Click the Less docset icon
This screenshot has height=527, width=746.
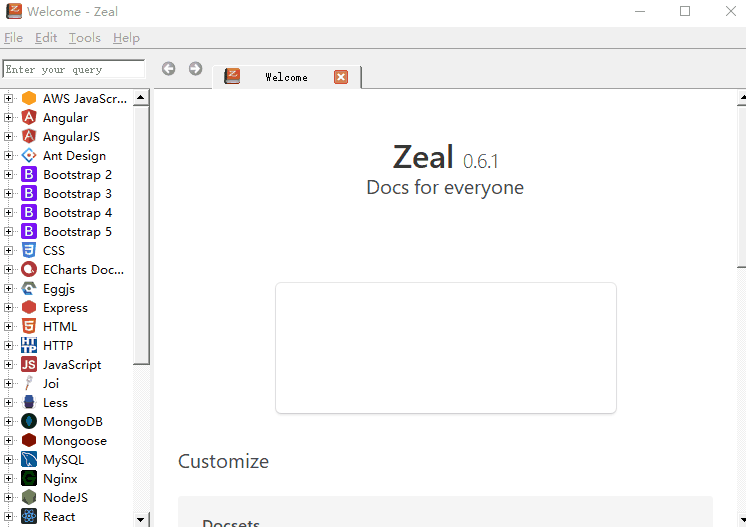pos(29,403)
